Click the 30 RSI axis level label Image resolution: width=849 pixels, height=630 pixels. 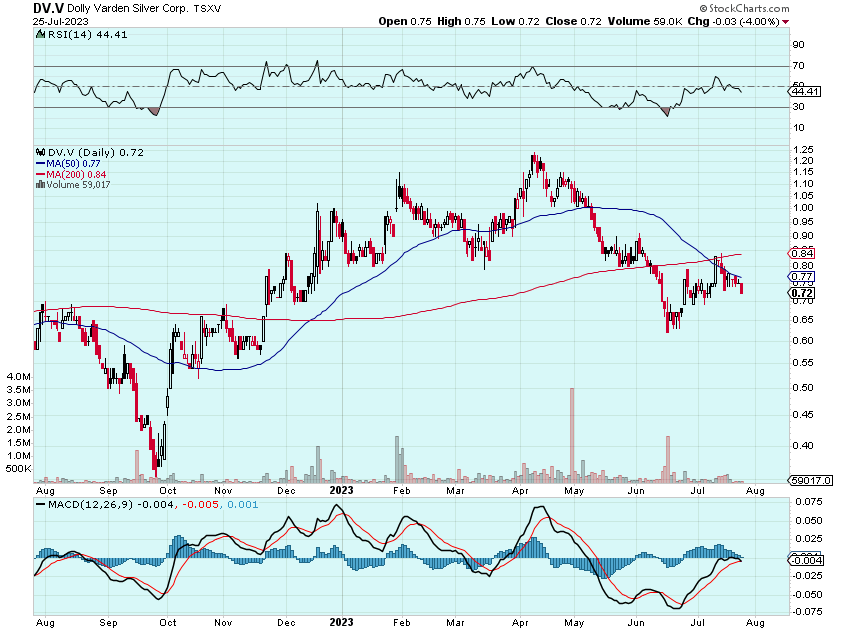pos(799,107)
